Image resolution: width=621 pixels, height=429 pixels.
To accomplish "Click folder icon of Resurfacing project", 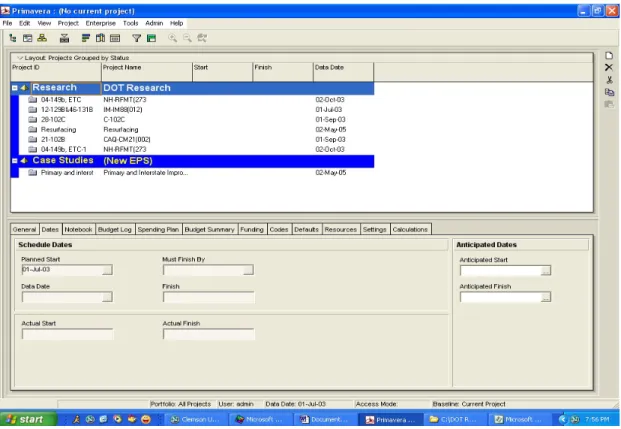I will [x=33, y=130].
